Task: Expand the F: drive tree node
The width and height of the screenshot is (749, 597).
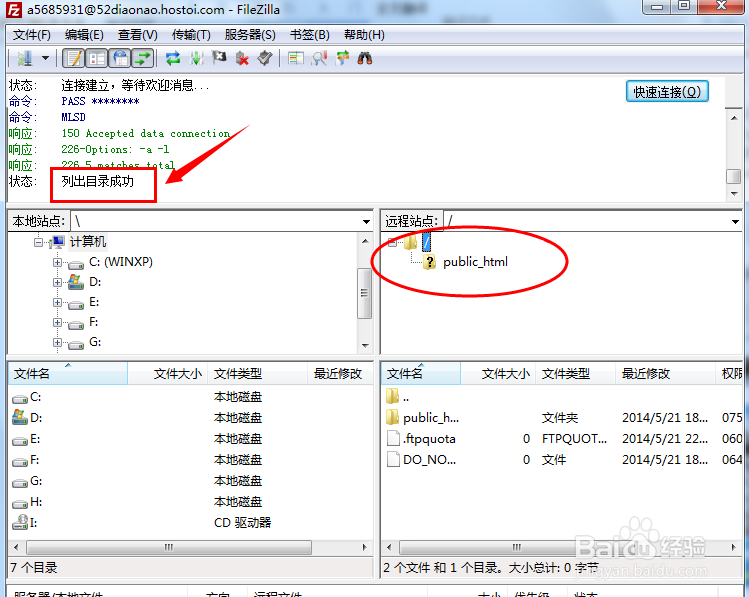Action: tap(57, 322)
